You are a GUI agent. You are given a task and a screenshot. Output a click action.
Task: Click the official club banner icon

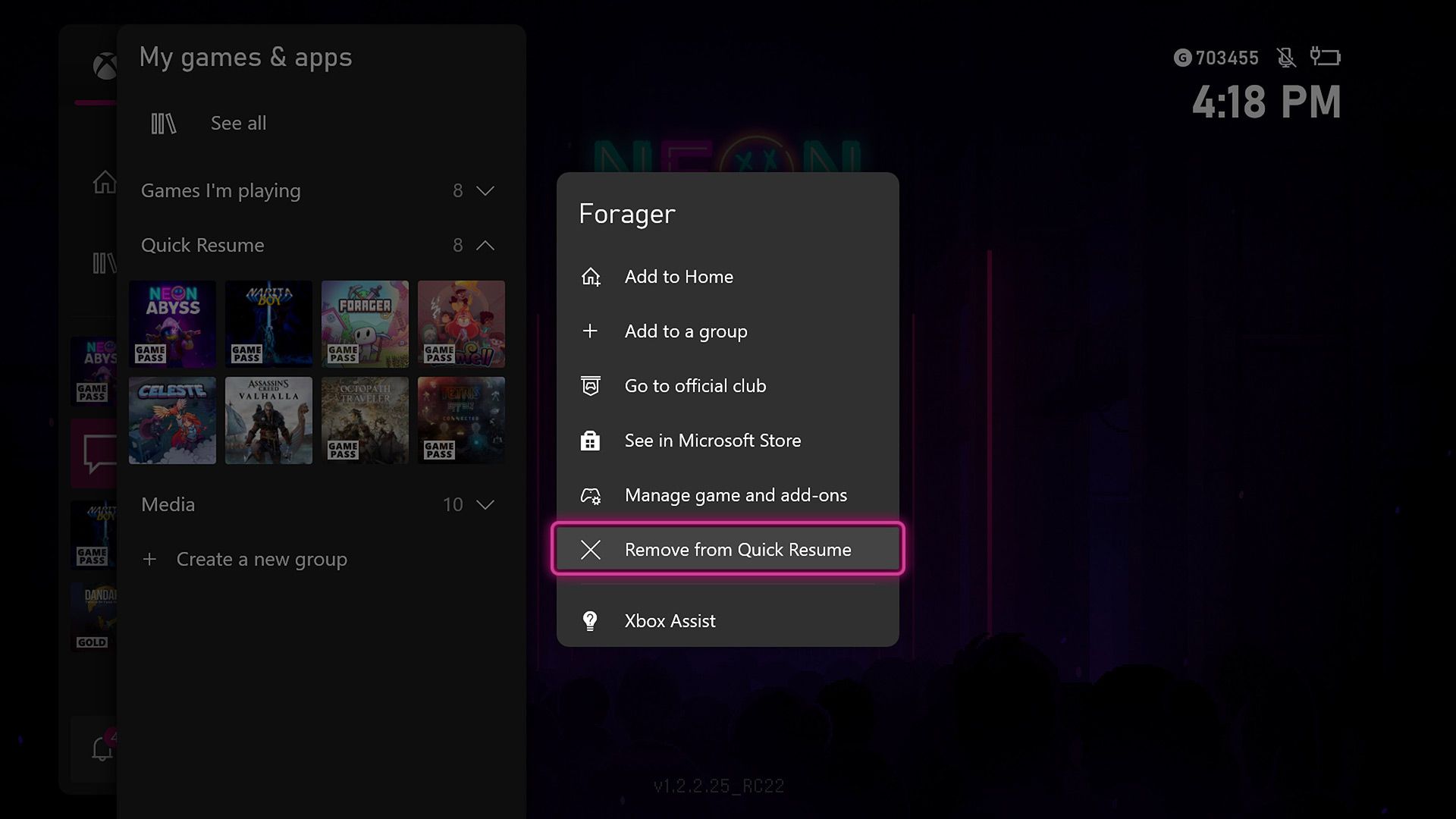click(x=590, y=386)
